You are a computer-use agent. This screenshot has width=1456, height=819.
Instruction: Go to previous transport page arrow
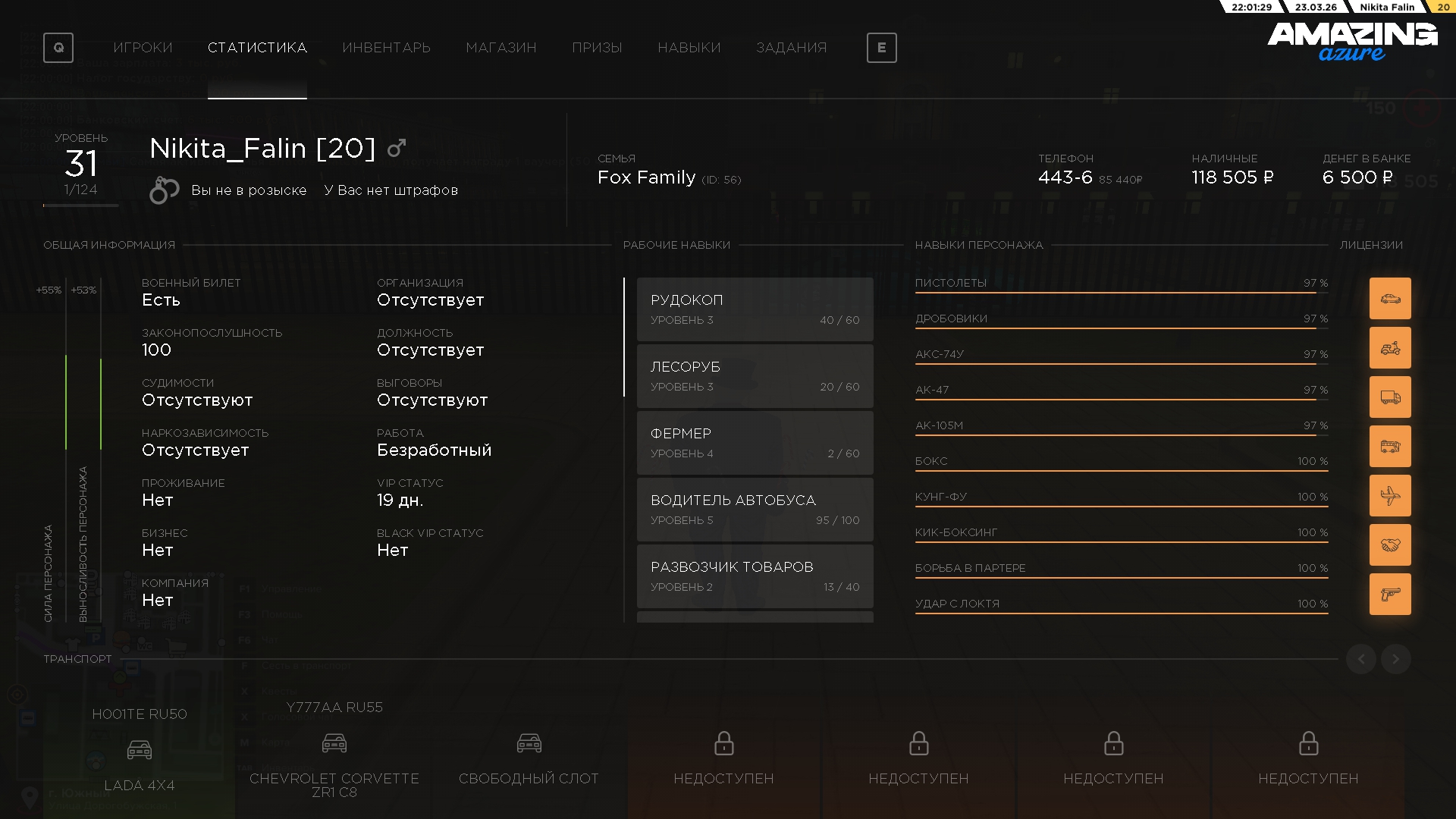pyautogui.click(x=1360, y=659)
